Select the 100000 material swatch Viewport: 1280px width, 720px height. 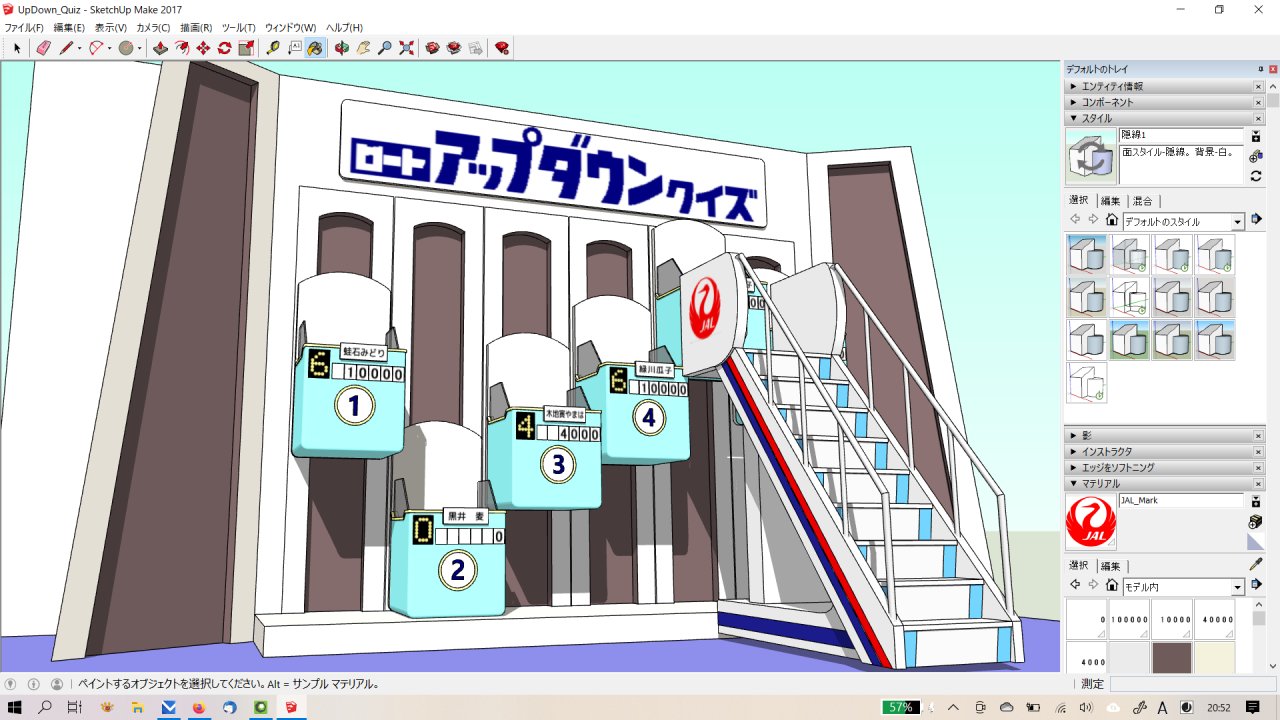(x=1129, y=620)
